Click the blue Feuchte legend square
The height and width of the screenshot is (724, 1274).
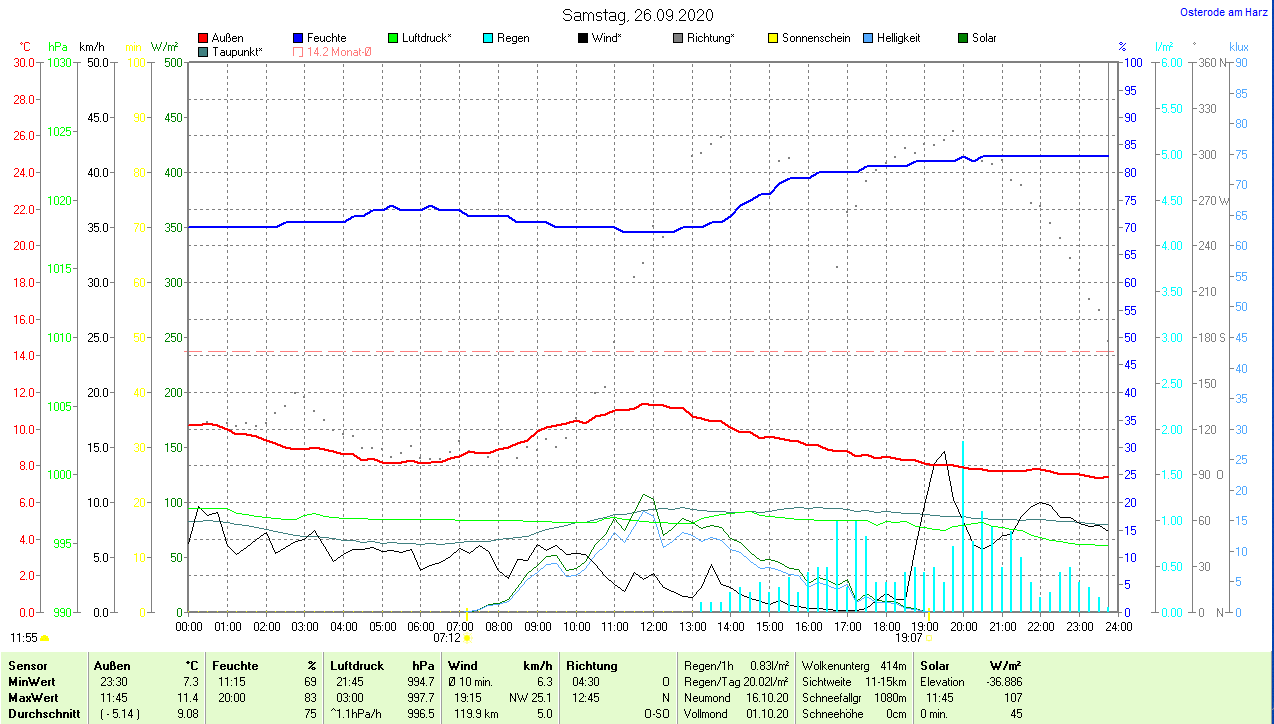299,39
